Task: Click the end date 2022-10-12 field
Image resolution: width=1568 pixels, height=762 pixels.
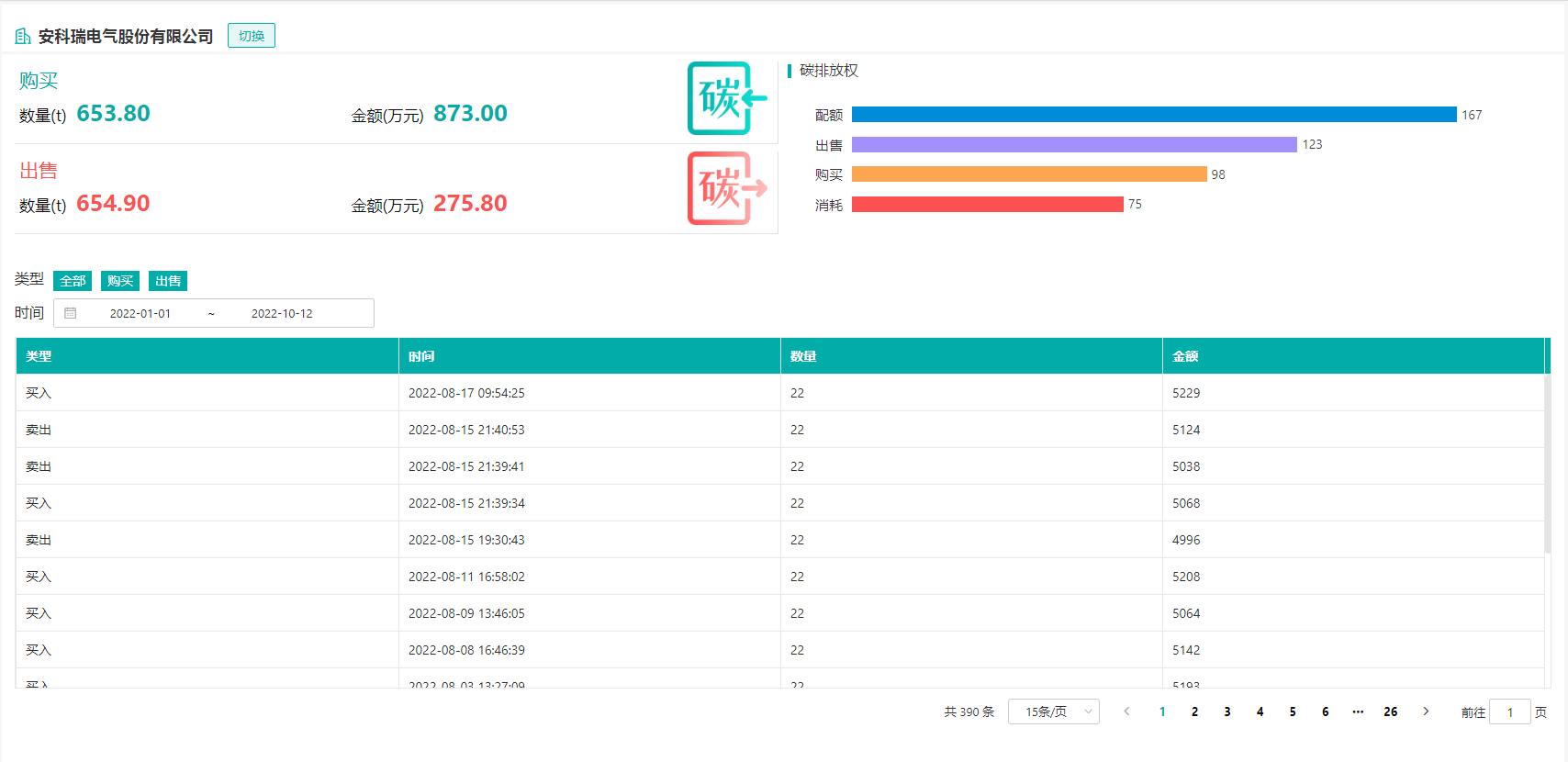Action: (282, 313)
